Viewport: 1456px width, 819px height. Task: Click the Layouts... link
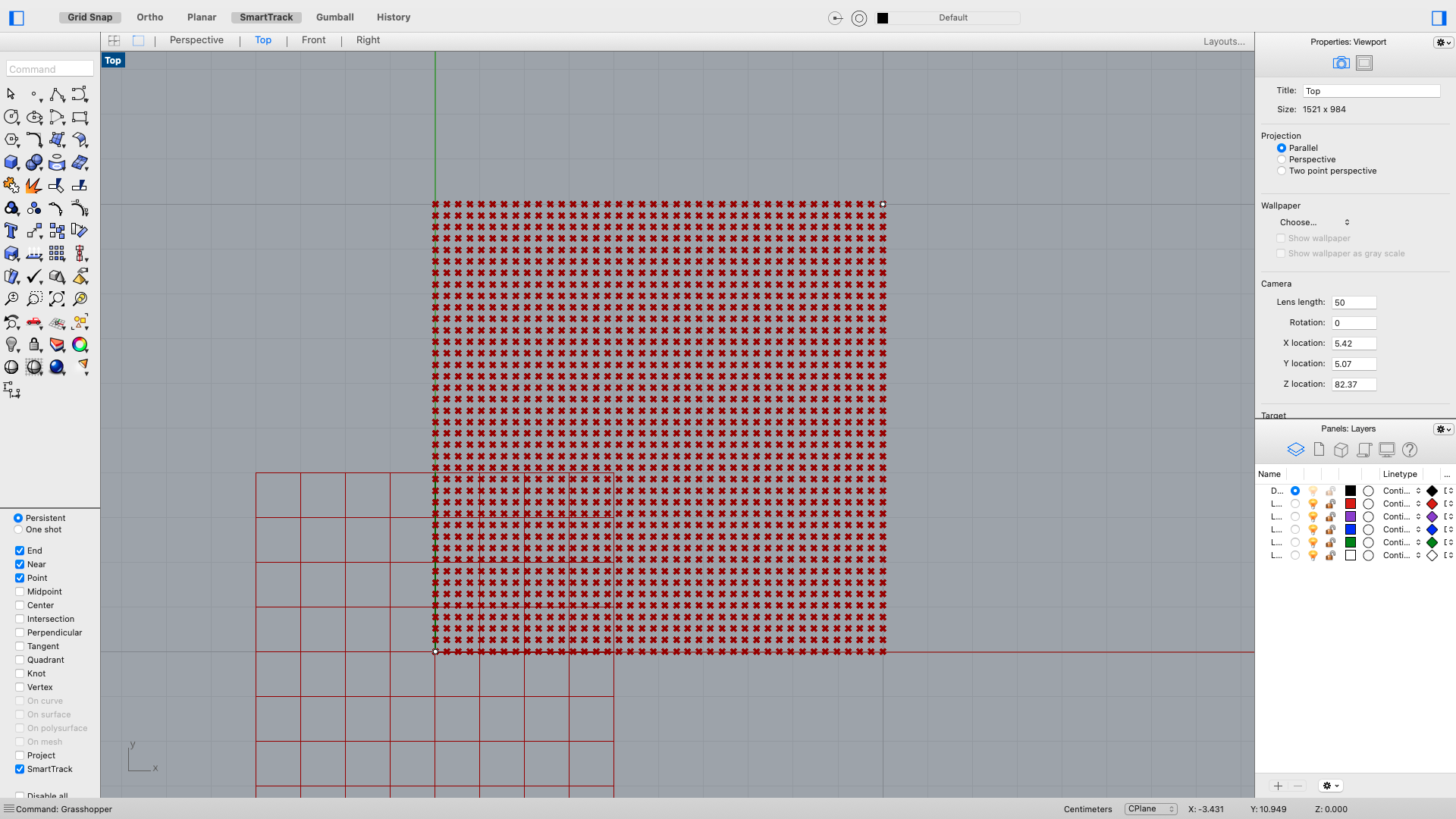[1223, 41]
